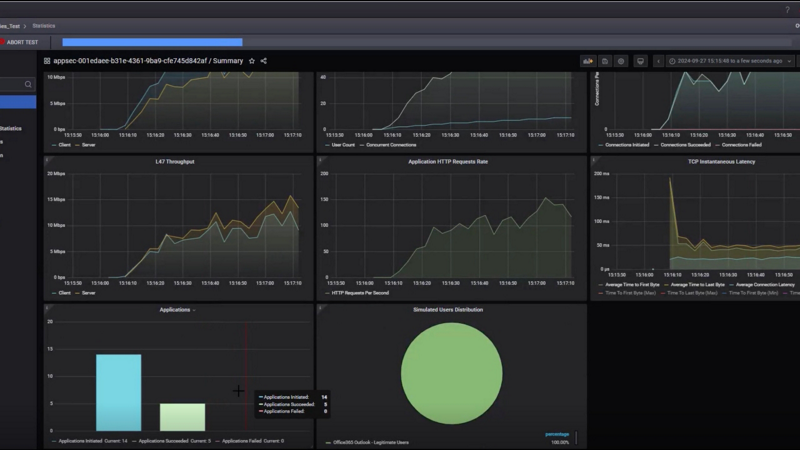
Task: Click the search magnifier in sidebar
Action: 28,84
